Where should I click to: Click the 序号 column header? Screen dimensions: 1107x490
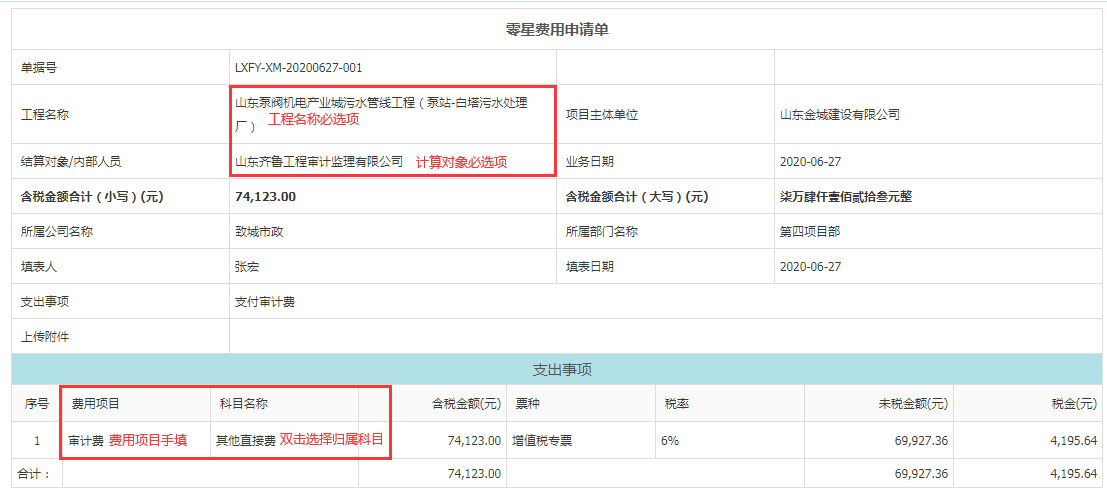[x=37, y=404]
